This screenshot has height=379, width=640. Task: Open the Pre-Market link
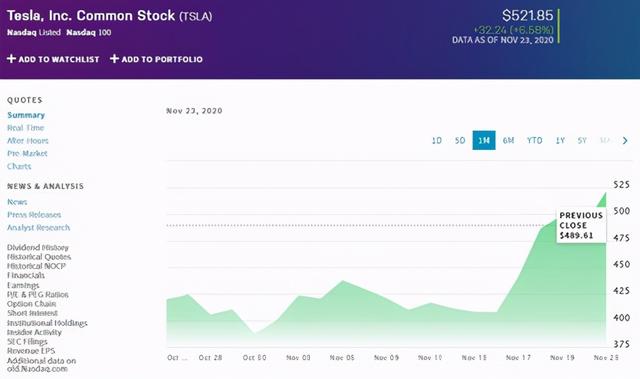tap(27, 153)
